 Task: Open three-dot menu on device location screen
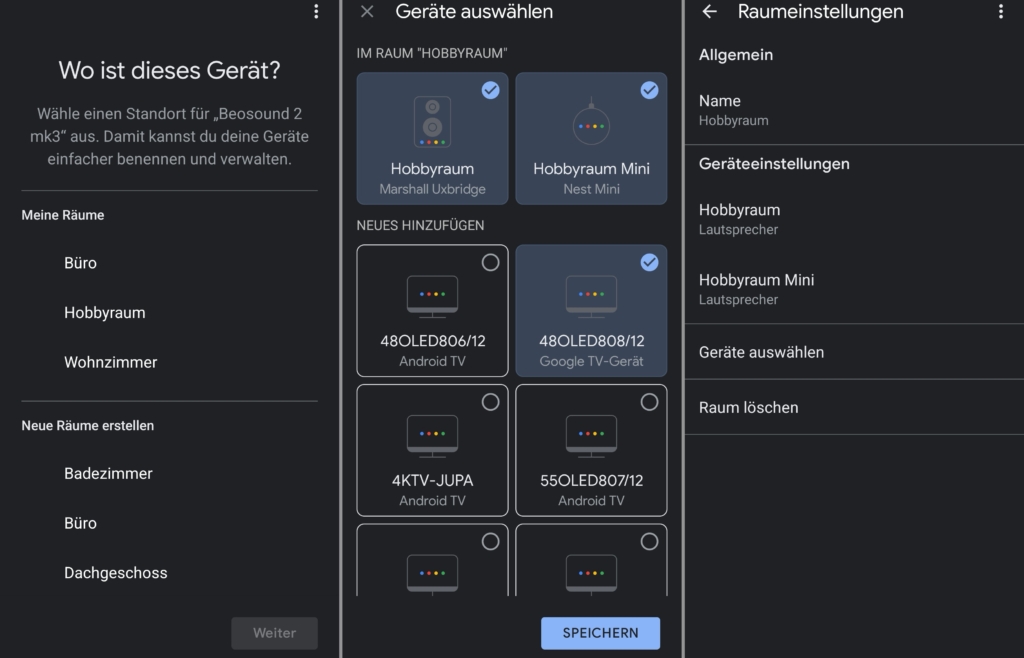316,12
